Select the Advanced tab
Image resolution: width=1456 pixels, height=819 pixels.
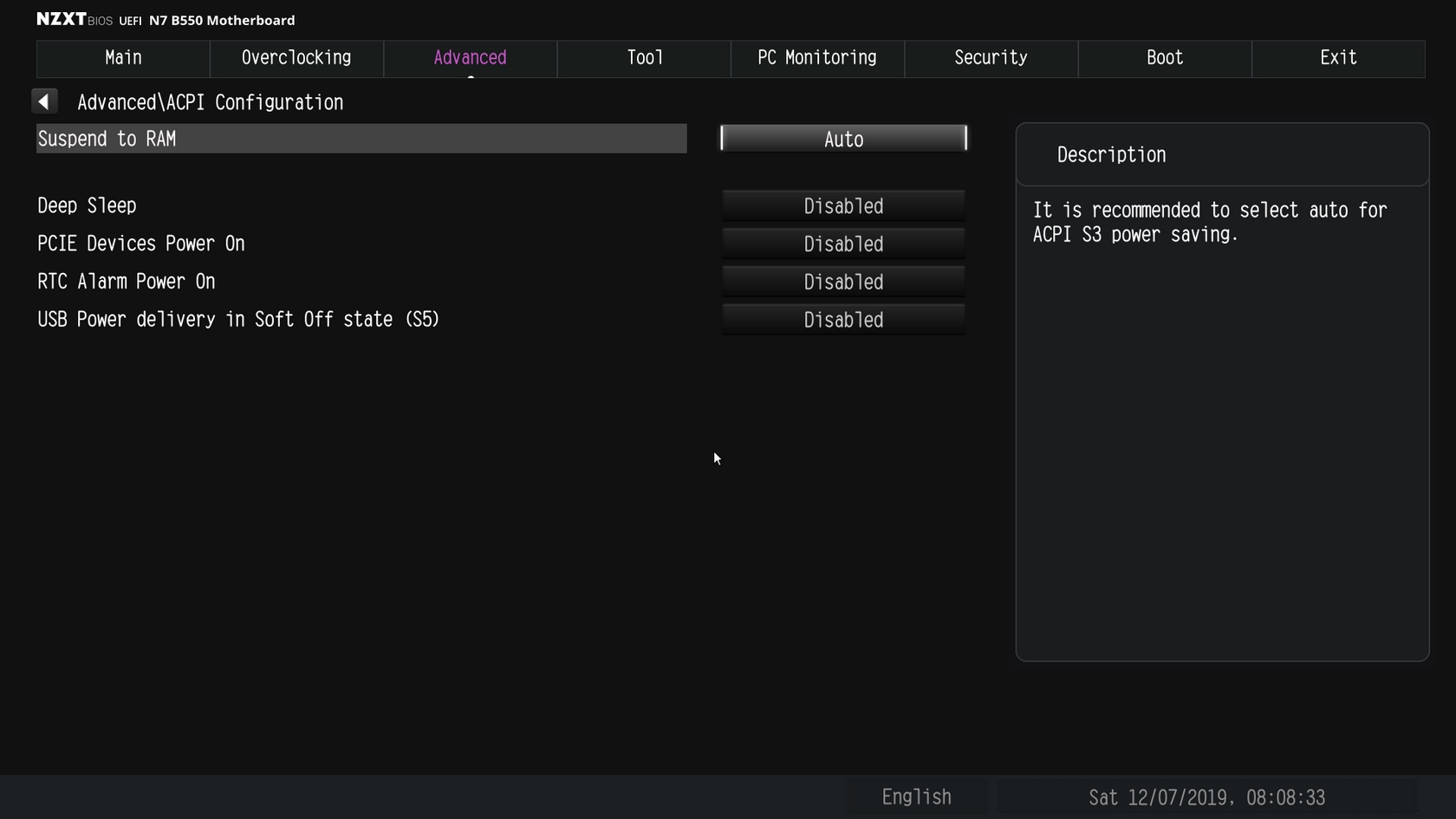pyautogui.click(x=471, y=58)
